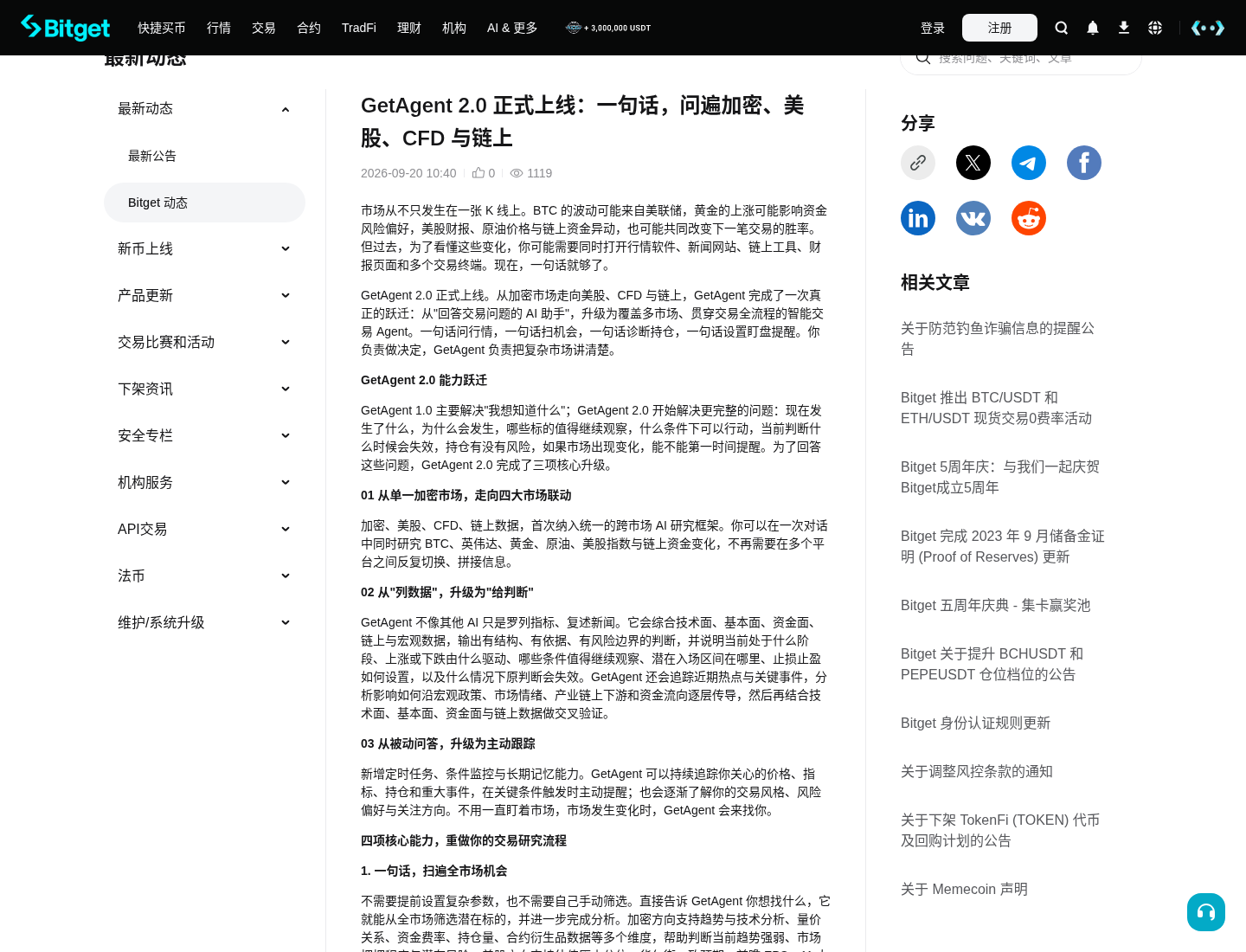Select Bitget 动态 in the sidebar
Image resolution: width=1246 pixels, height=952 pixels.
coord(204,203)
